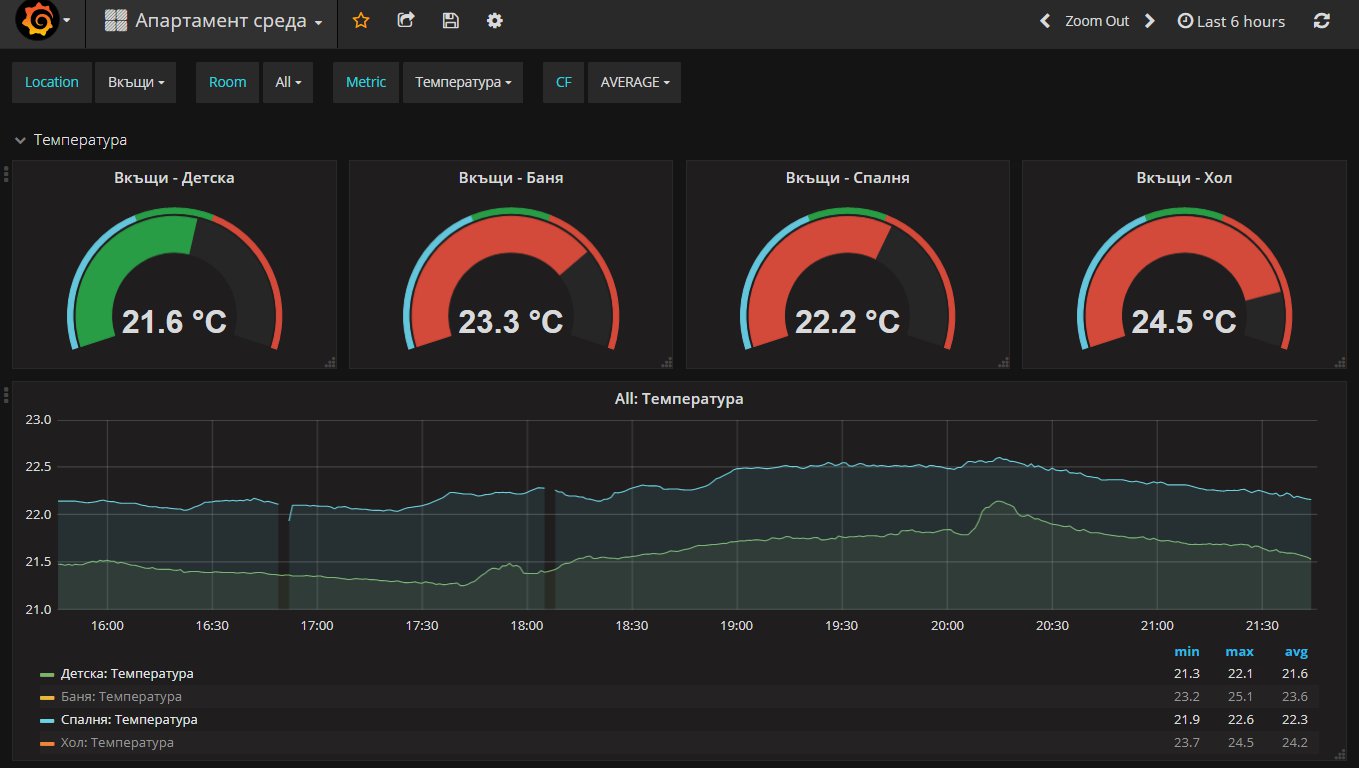Toggle Баня: Температура series in legend

tap(121, 697)
